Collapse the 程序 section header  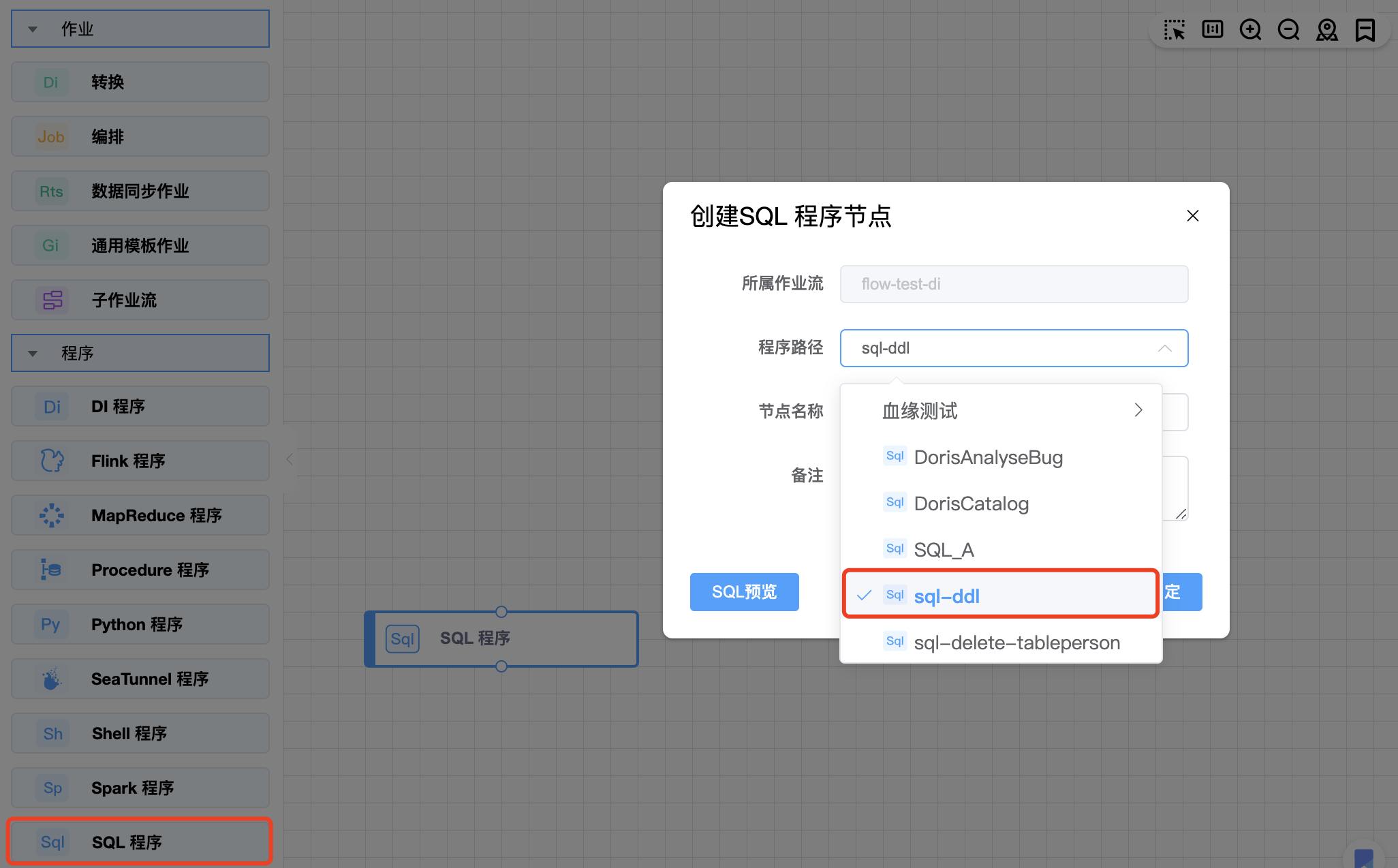(33, 354)
